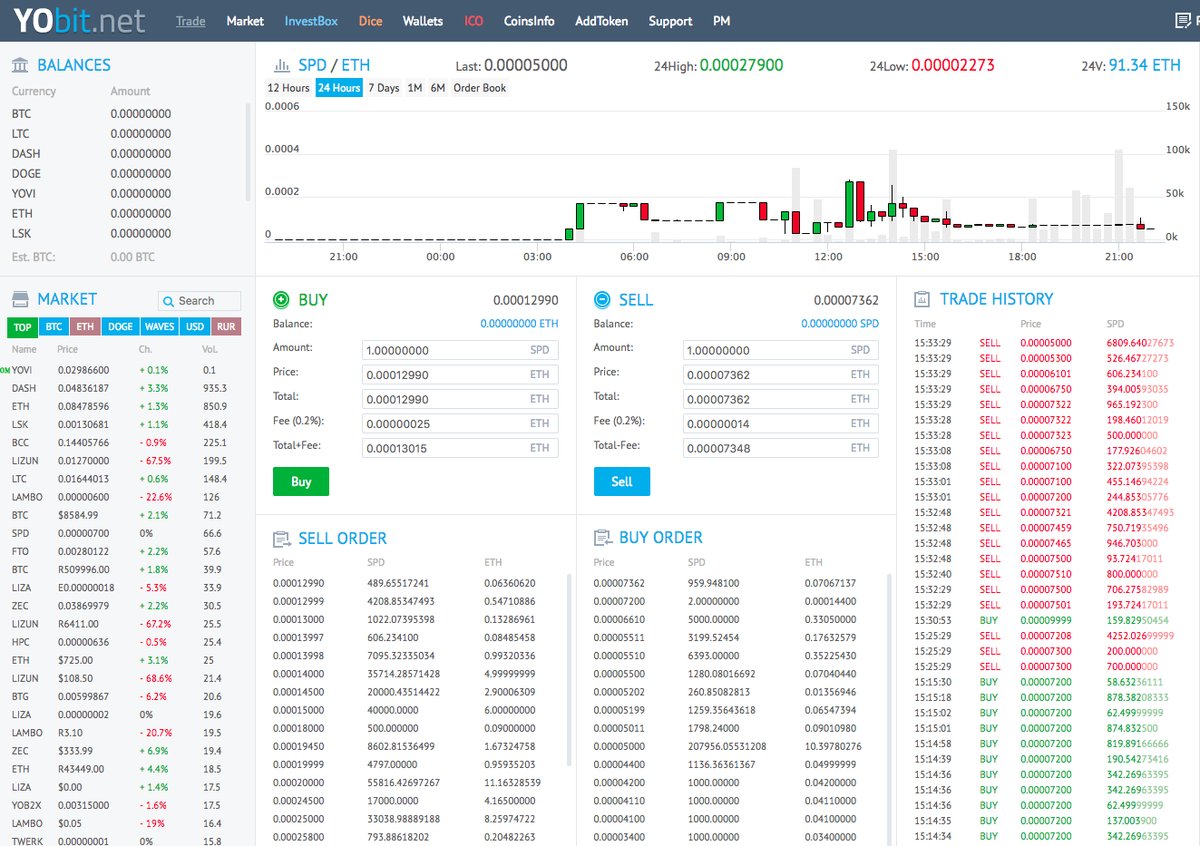Select the LSK row in Market list
1200x846 pixels.
125,424
